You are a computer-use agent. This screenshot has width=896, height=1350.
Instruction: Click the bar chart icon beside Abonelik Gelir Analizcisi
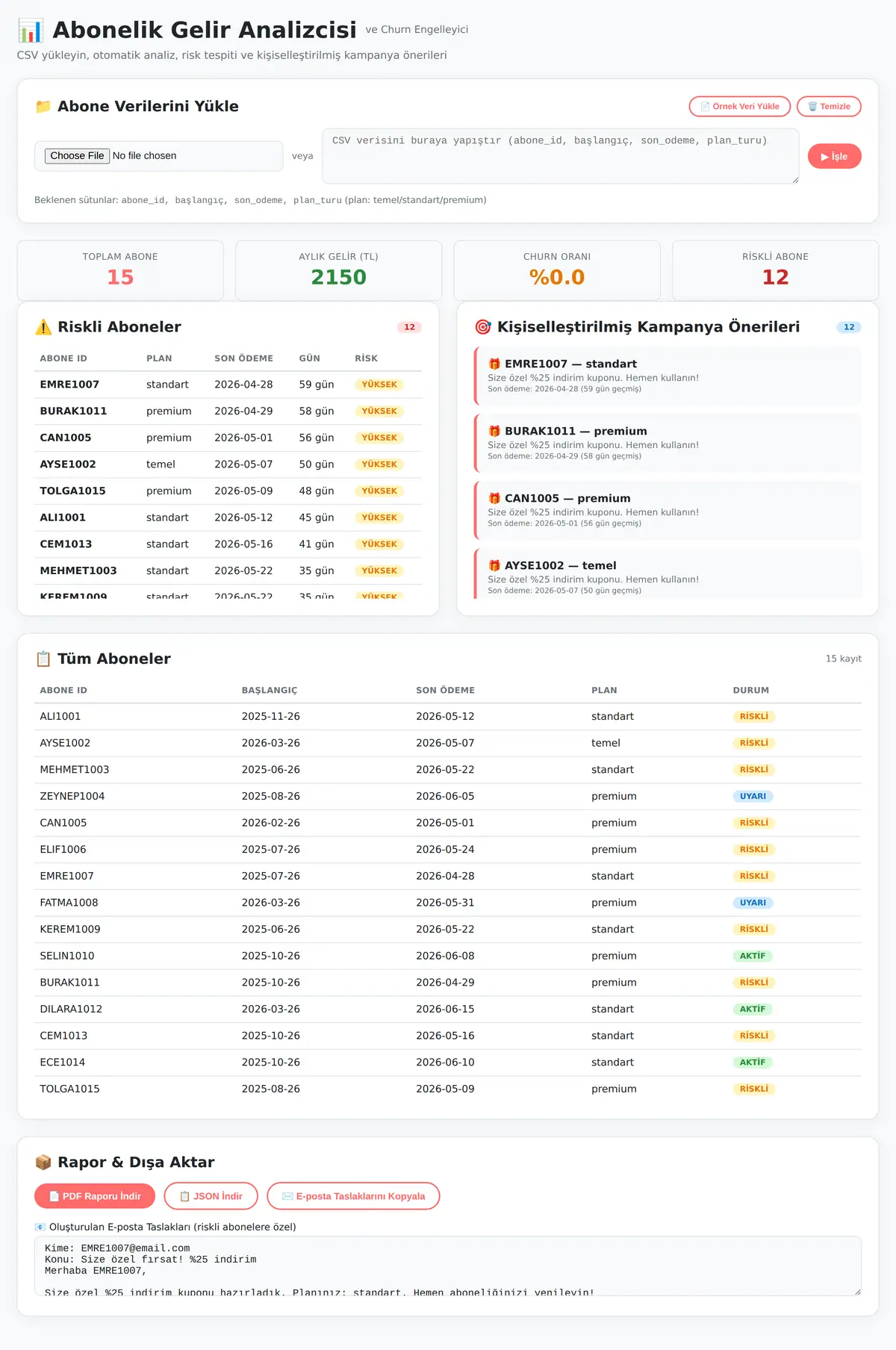31,31
